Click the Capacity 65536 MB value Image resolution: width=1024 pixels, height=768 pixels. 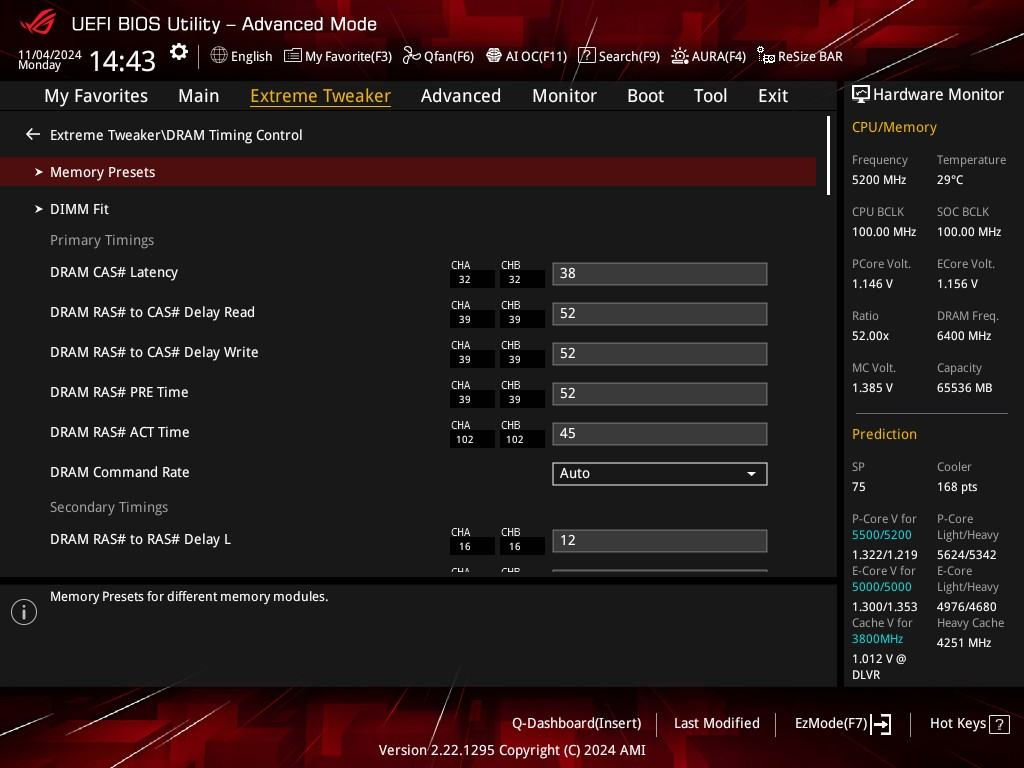pos(965,388)
